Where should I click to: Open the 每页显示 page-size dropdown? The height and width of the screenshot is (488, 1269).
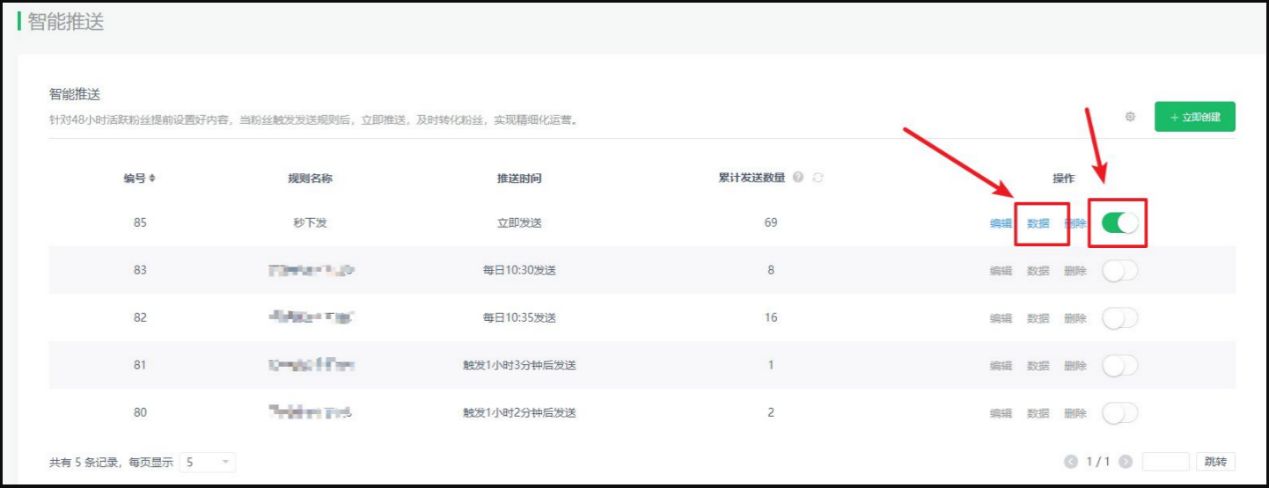(208, 462)
